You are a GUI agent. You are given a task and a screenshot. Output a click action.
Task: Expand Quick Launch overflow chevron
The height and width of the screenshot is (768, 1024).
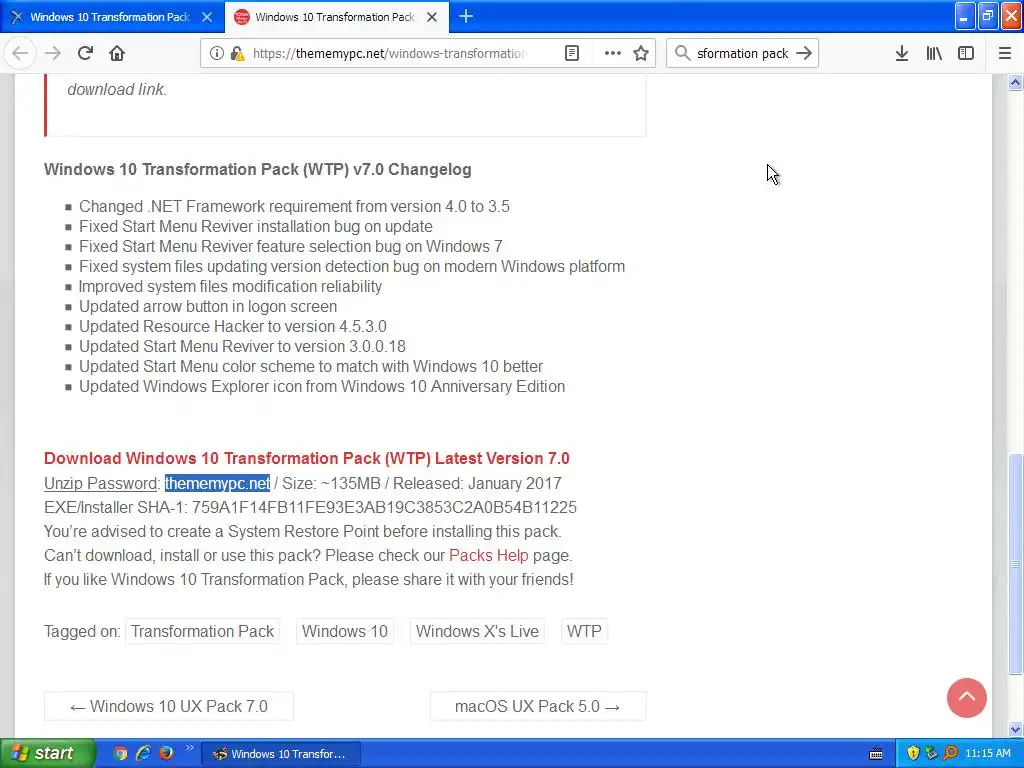tap(189, 748)
